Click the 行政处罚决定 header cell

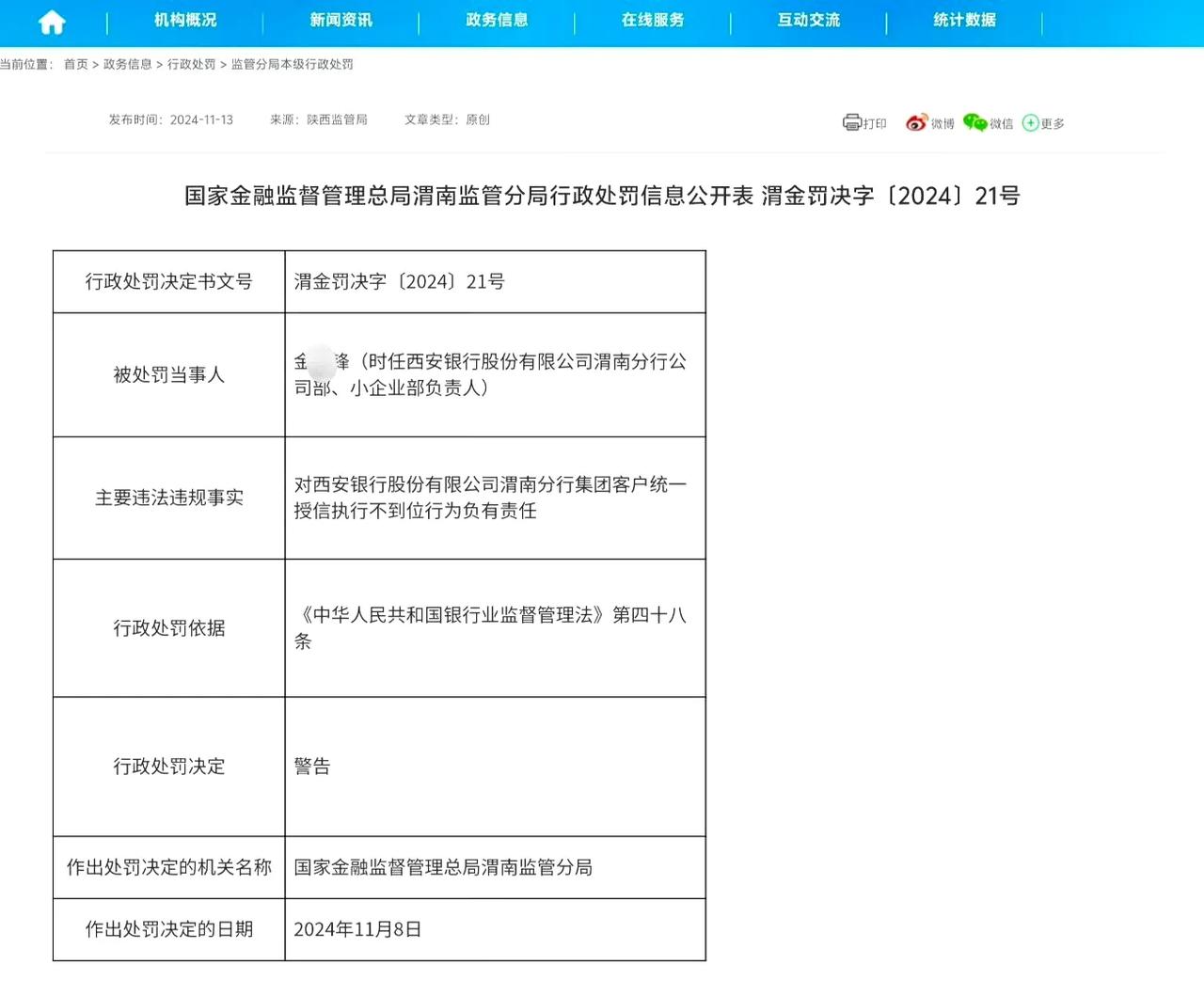point(169,767)
